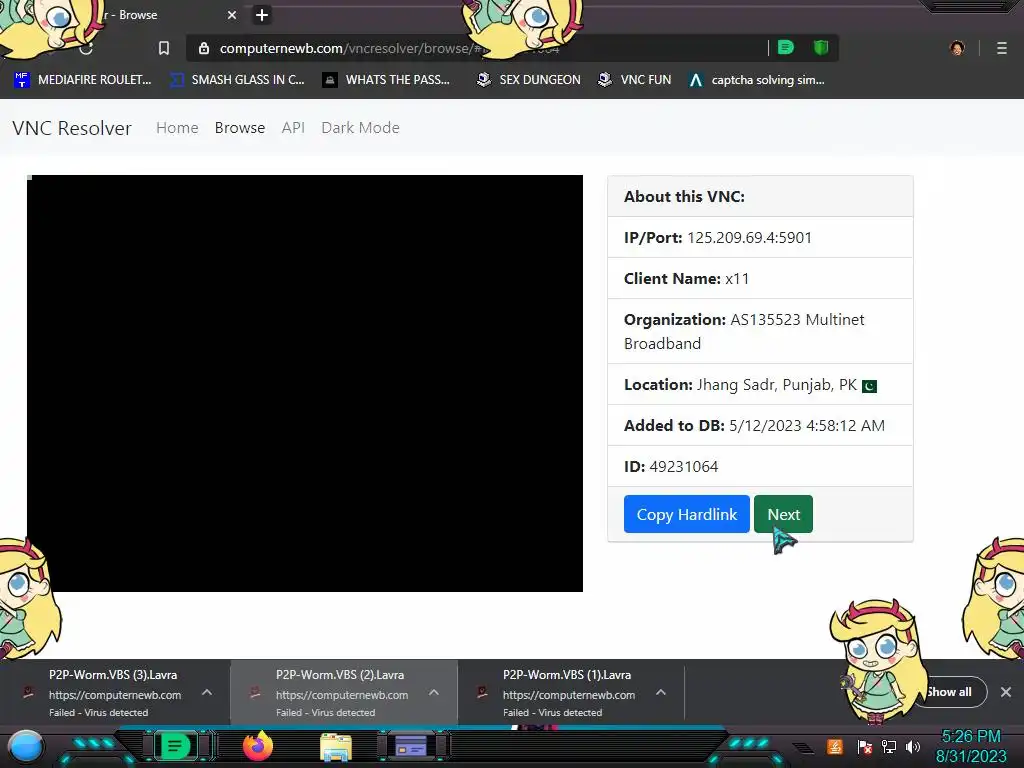1024x768 pixels.
Task: Launch Firefox from taskbar
Action: 258,746
